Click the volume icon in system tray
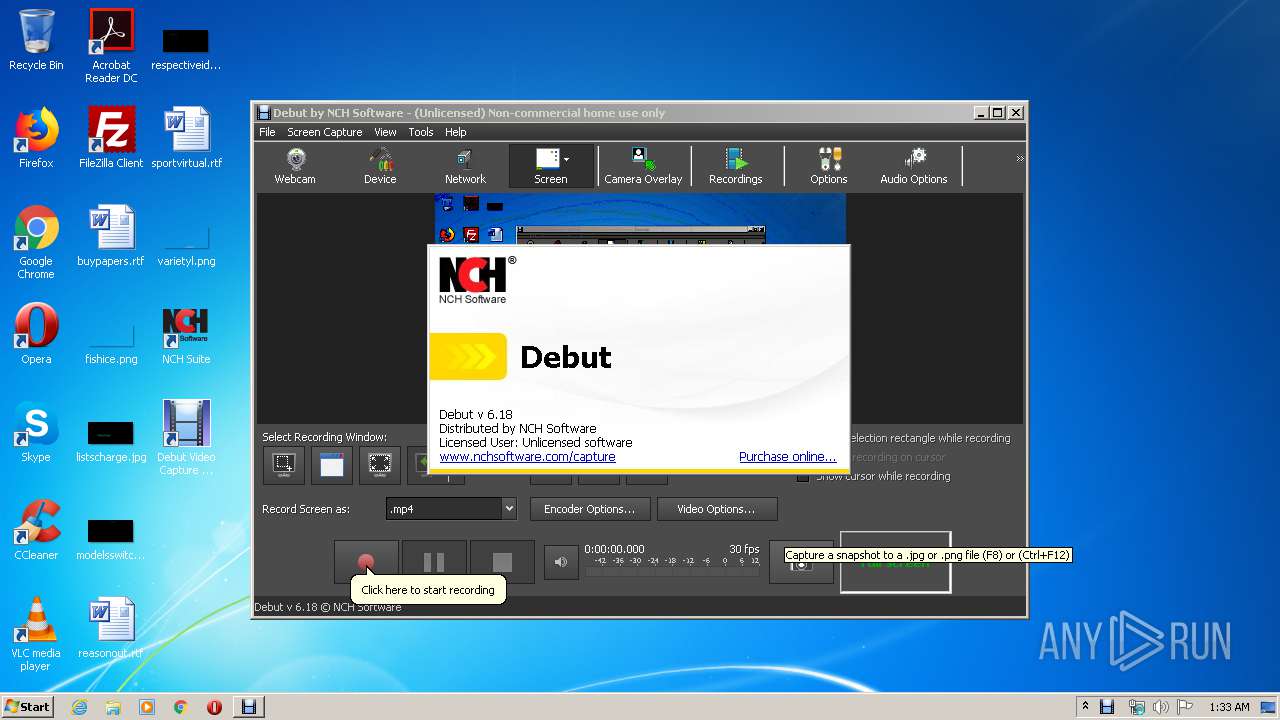The height and width of the screenshot is (720, 1280). pyautogui.click(x=1161, y=707)
